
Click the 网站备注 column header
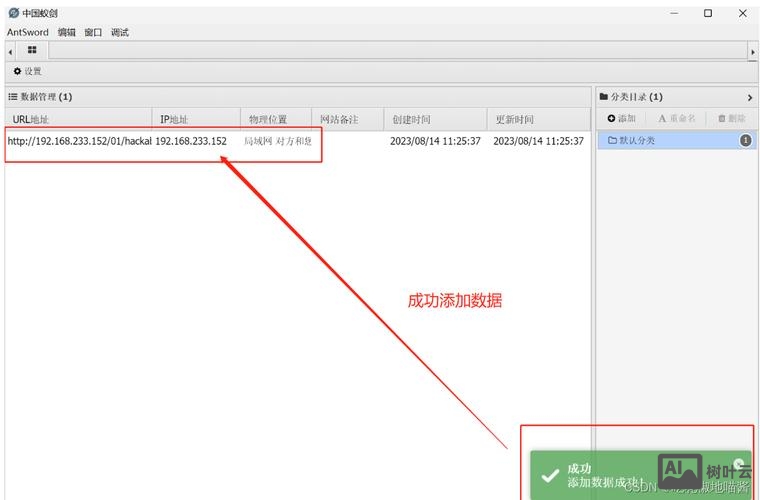(x=348, y=119)
